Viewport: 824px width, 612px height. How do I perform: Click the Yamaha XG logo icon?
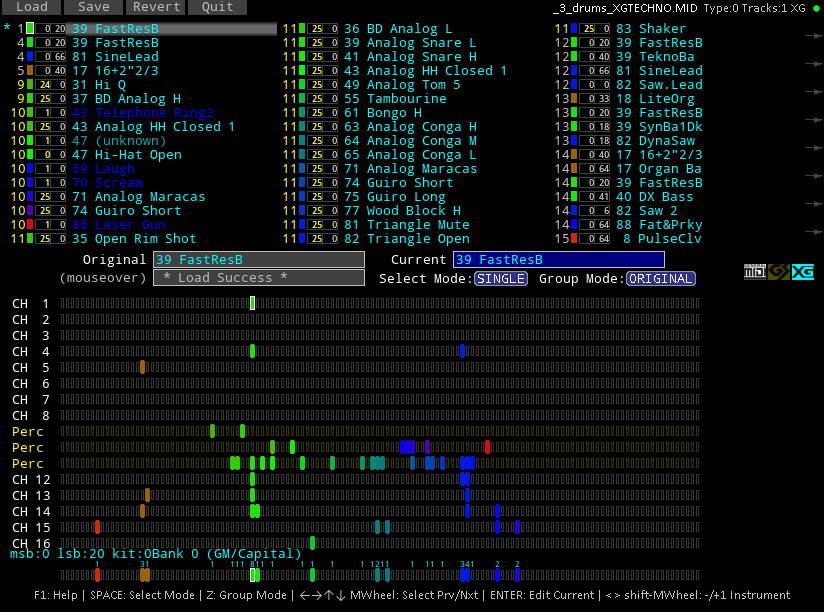(802, 272)
